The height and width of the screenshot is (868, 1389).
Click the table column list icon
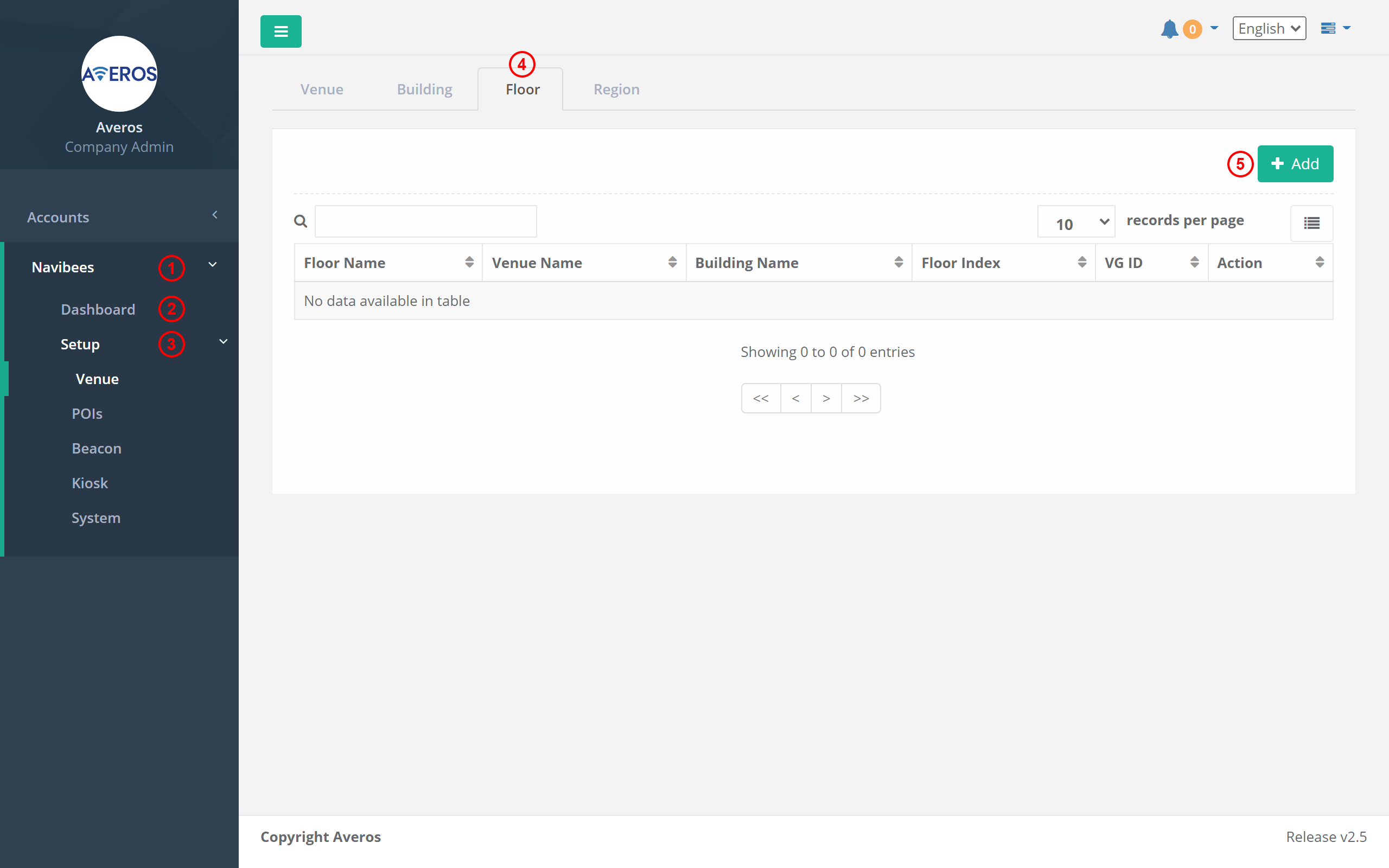[1311, 224]
